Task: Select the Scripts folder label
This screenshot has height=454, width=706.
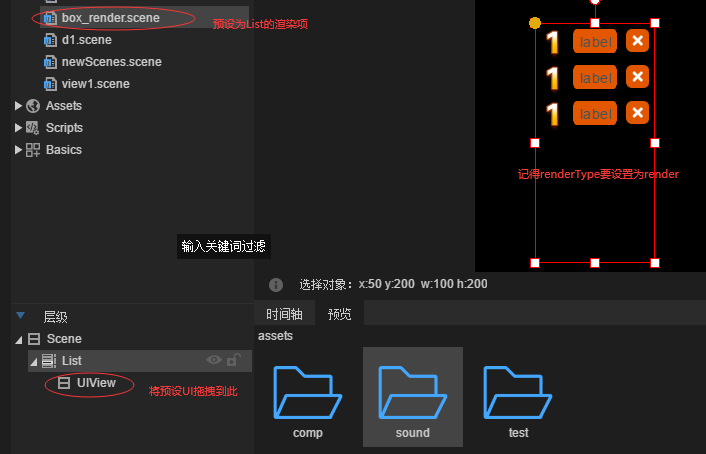Action: (64, 128)
